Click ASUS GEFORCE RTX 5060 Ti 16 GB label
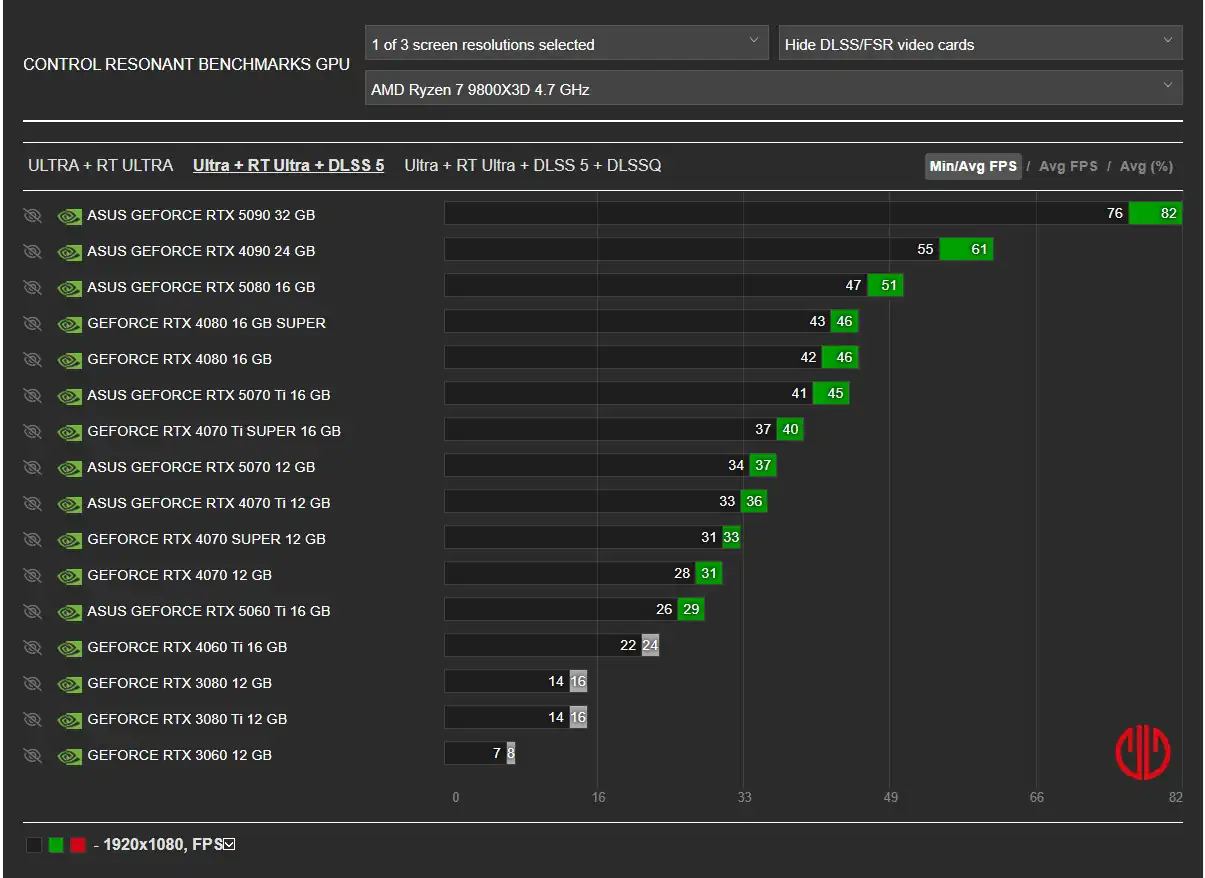 point(209,611)
